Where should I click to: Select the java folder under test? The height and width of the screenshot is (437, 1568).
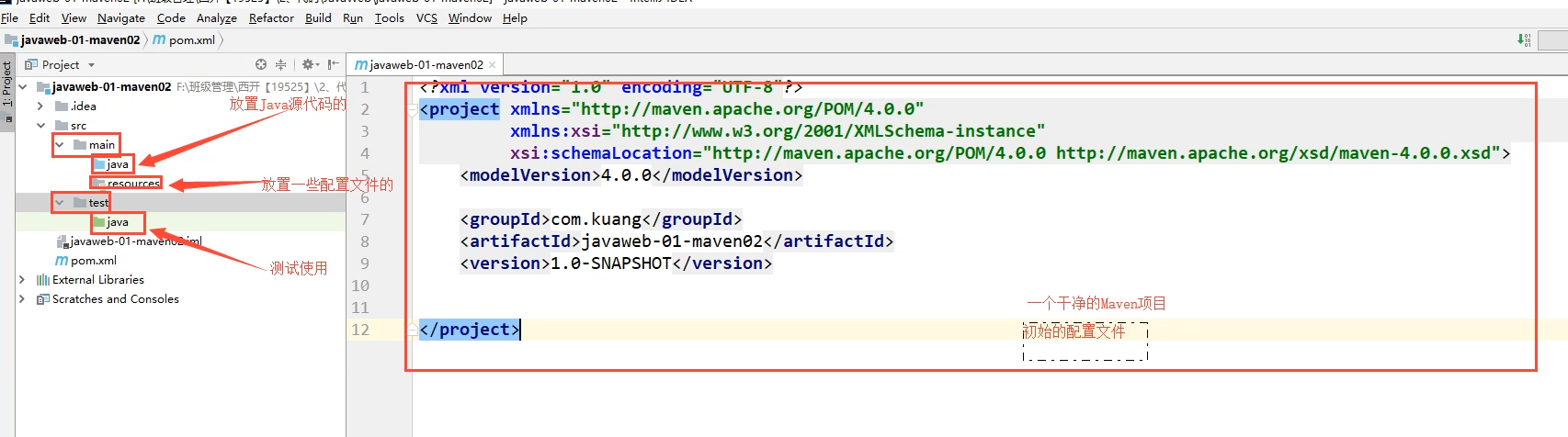(118, 222)
